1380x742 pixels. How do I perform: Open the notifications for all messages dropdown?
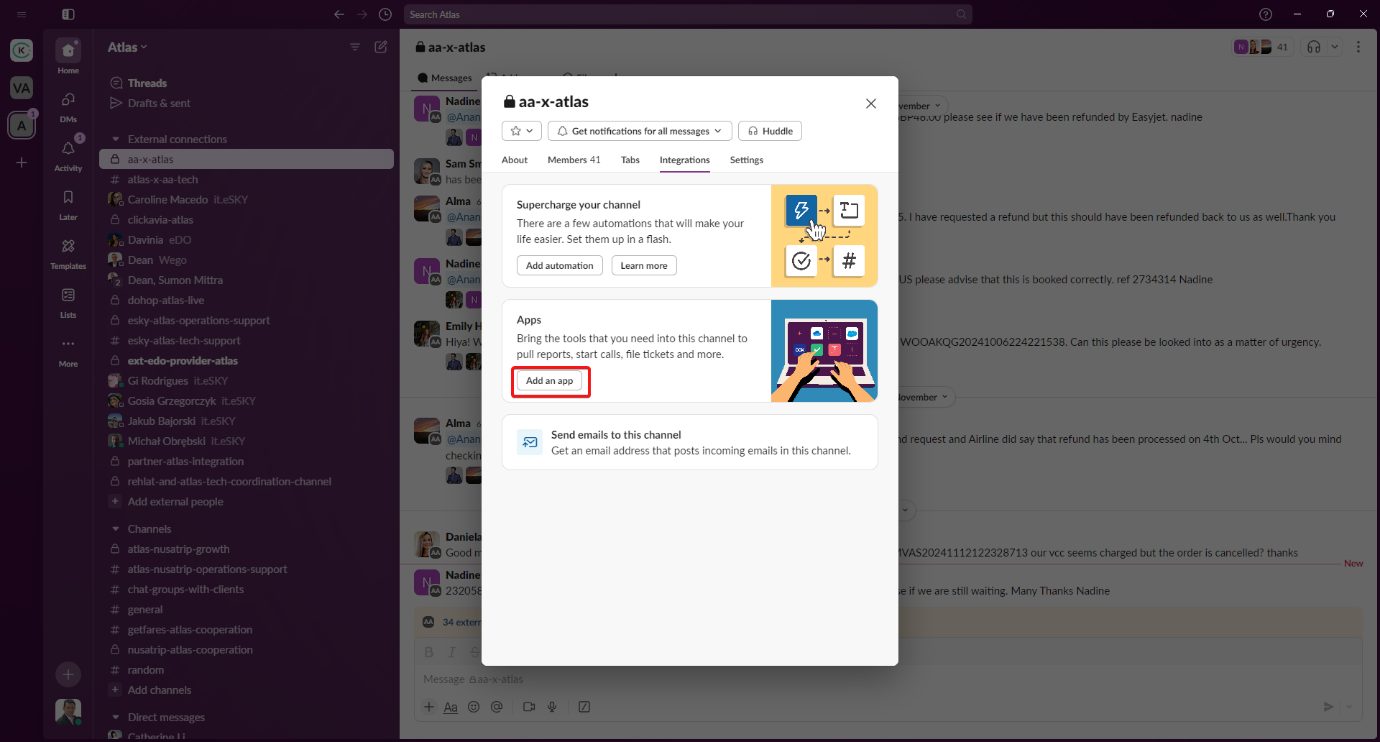click(639, 131)
